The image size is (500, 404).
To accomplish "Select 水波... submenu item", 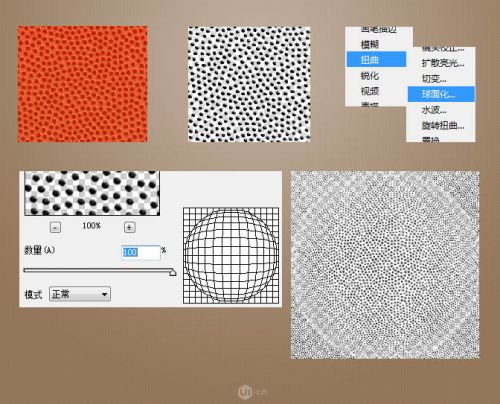I will click(434, 110).
